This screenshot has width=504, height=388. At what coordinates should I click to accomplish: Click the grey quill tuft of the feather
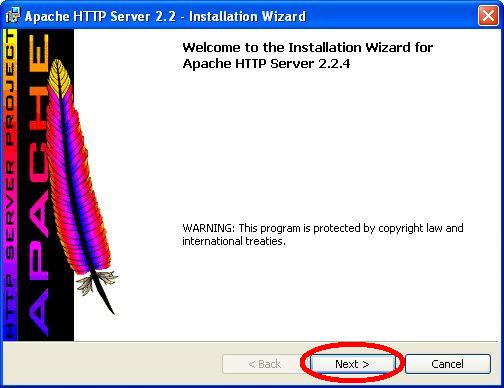95,282
